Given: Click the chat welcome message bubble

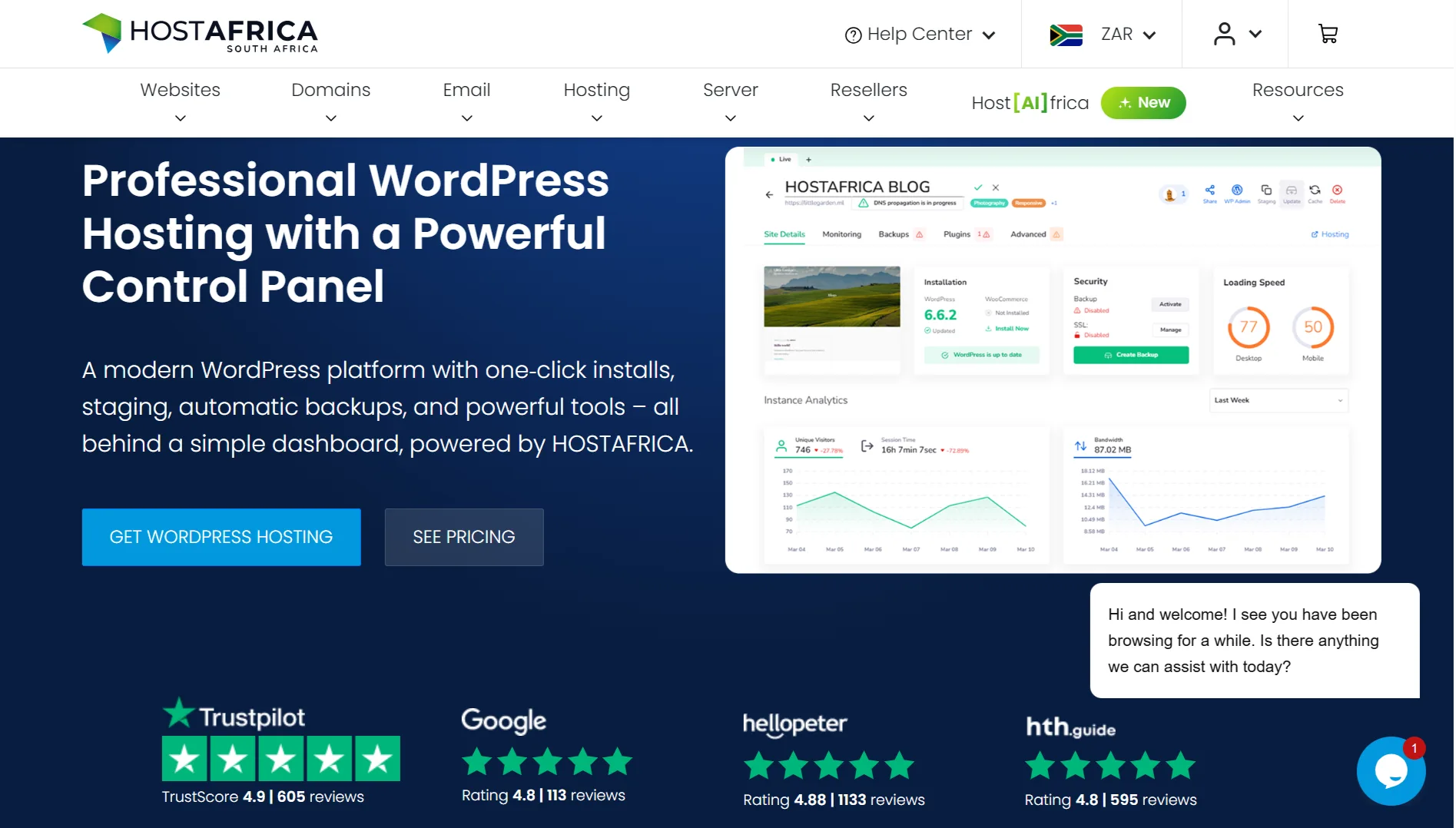Looking at the screenshot, I should coord(1255,641).
